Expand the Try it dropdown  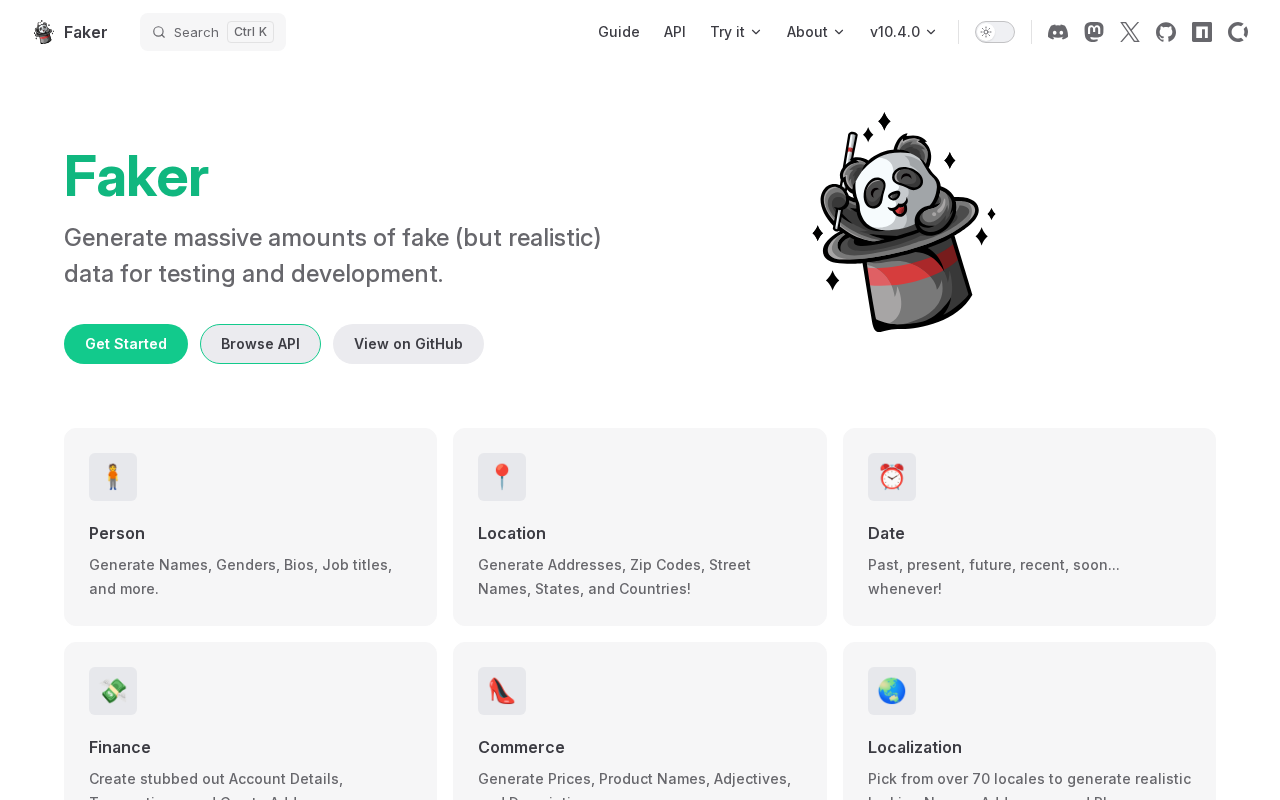tap(736, 32)
